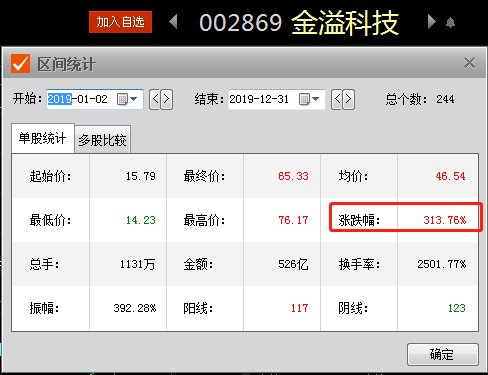Click the 阴线 count 123
The height and width of the screenshot is (375, 488).
tap(457, 308)
